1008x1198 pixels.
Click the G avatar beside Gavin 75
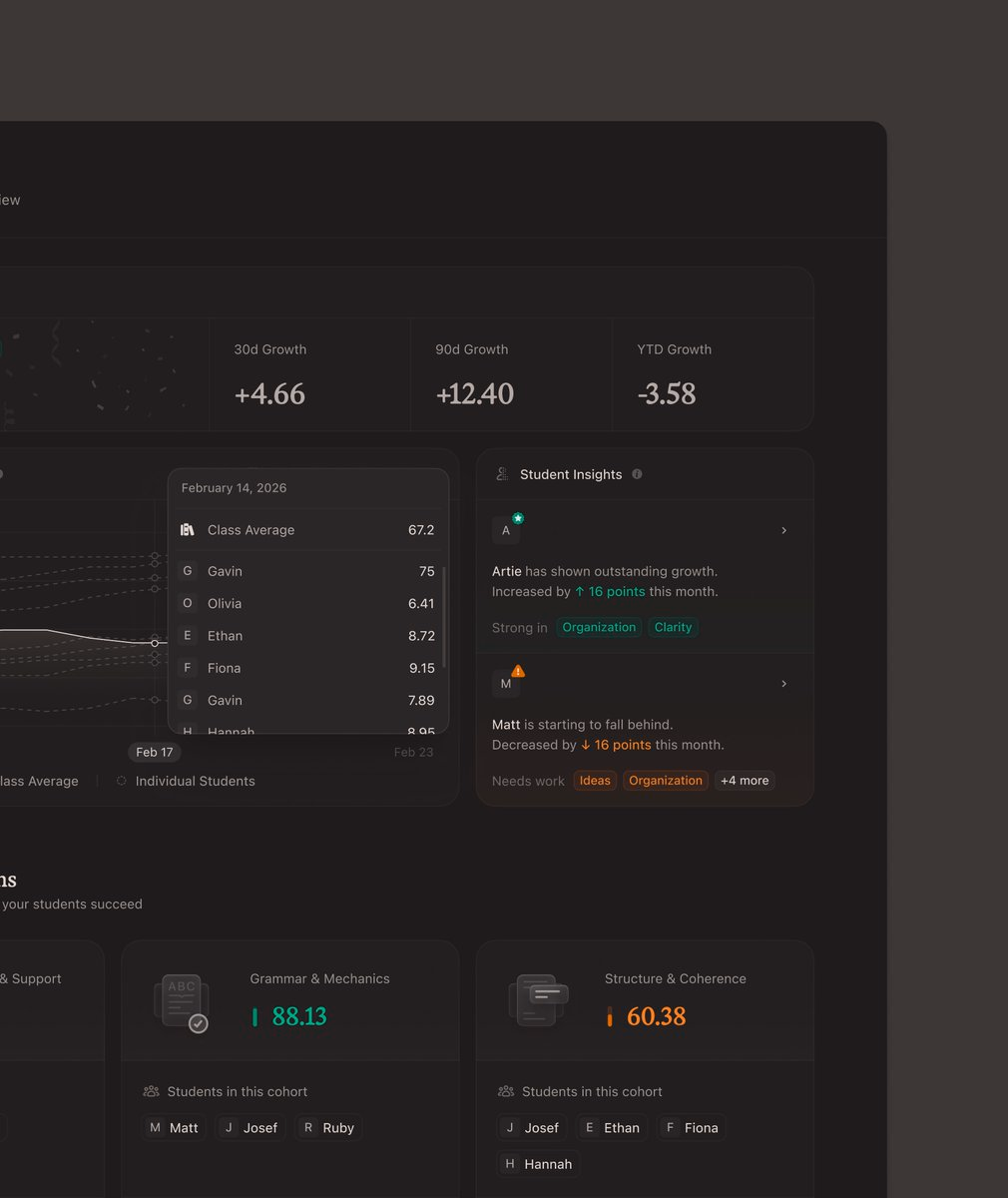(187, 571)
